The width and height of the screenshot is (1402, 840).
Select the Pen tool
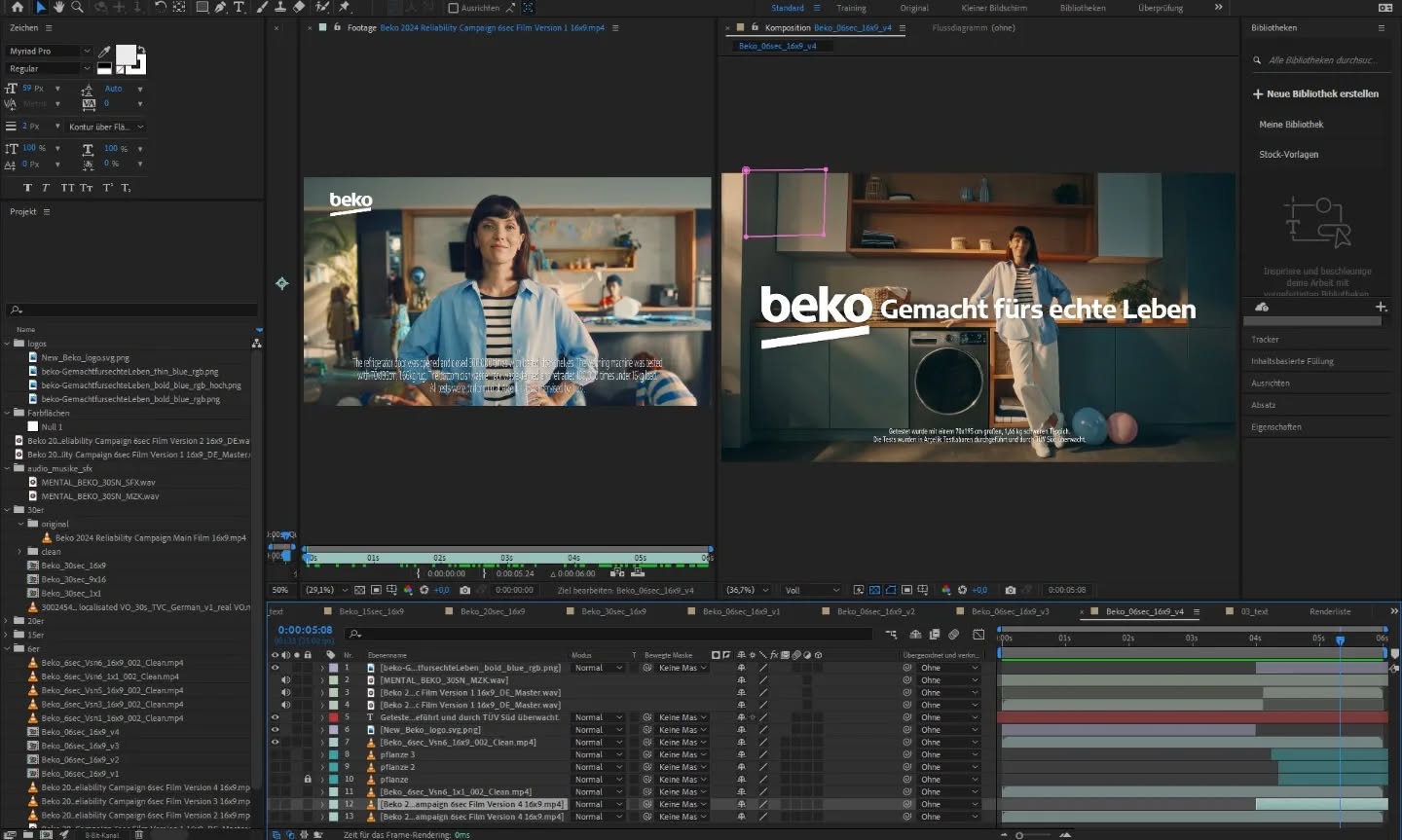[220, 7]
